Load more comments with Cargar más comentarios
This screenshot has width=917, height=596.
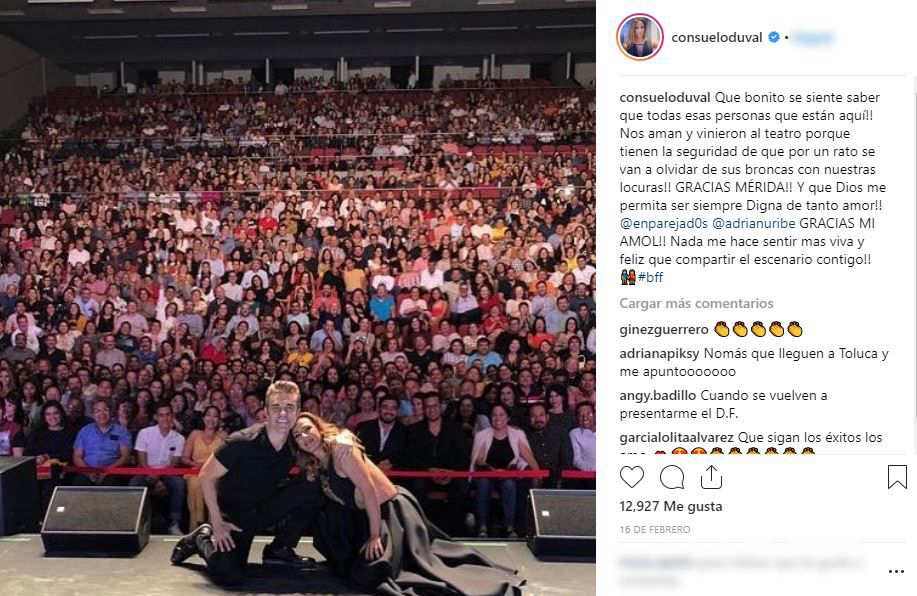(x=696, y=304)
